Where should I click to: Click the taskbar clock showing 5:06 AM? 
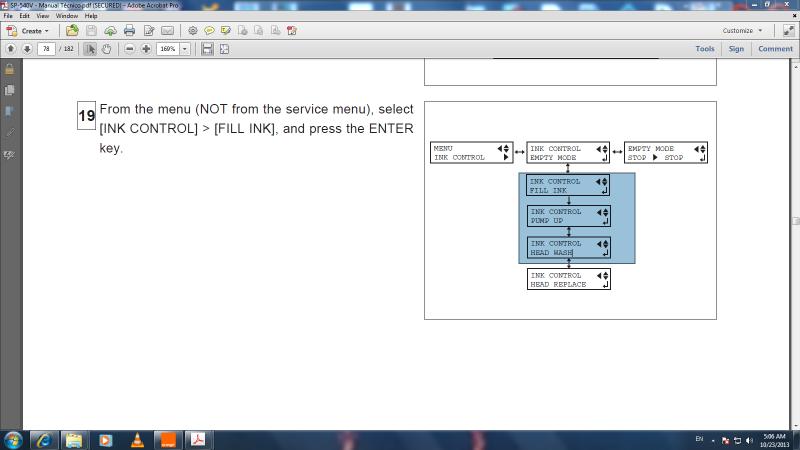click(x=773, y=440)
